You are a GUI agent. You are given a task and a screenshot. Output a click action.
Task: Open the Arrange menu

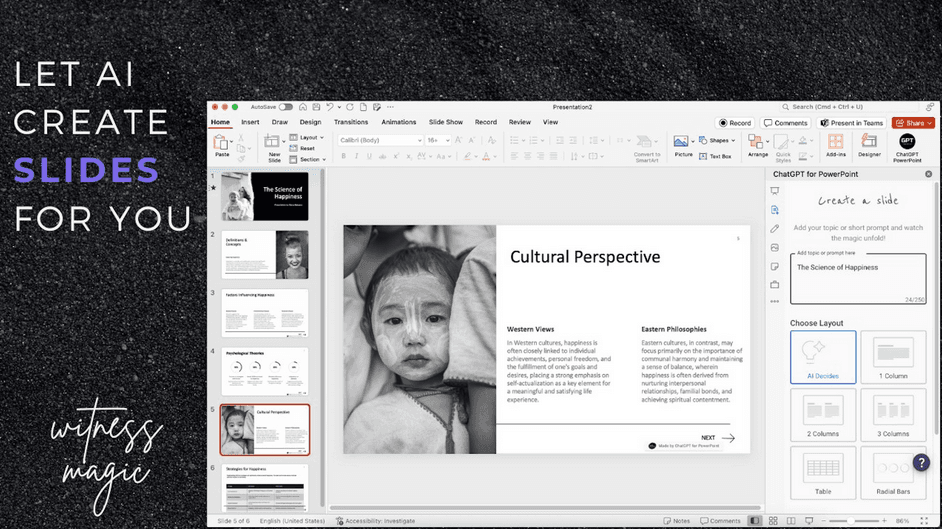758,146
